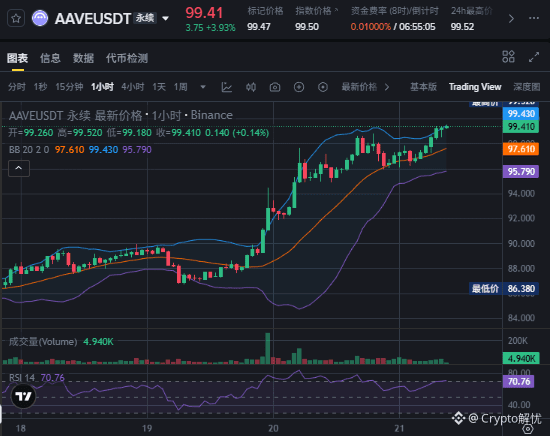Select the 15分钟 interval
The width and height of the screenshot is (550, 436).
tap(69, 87)
